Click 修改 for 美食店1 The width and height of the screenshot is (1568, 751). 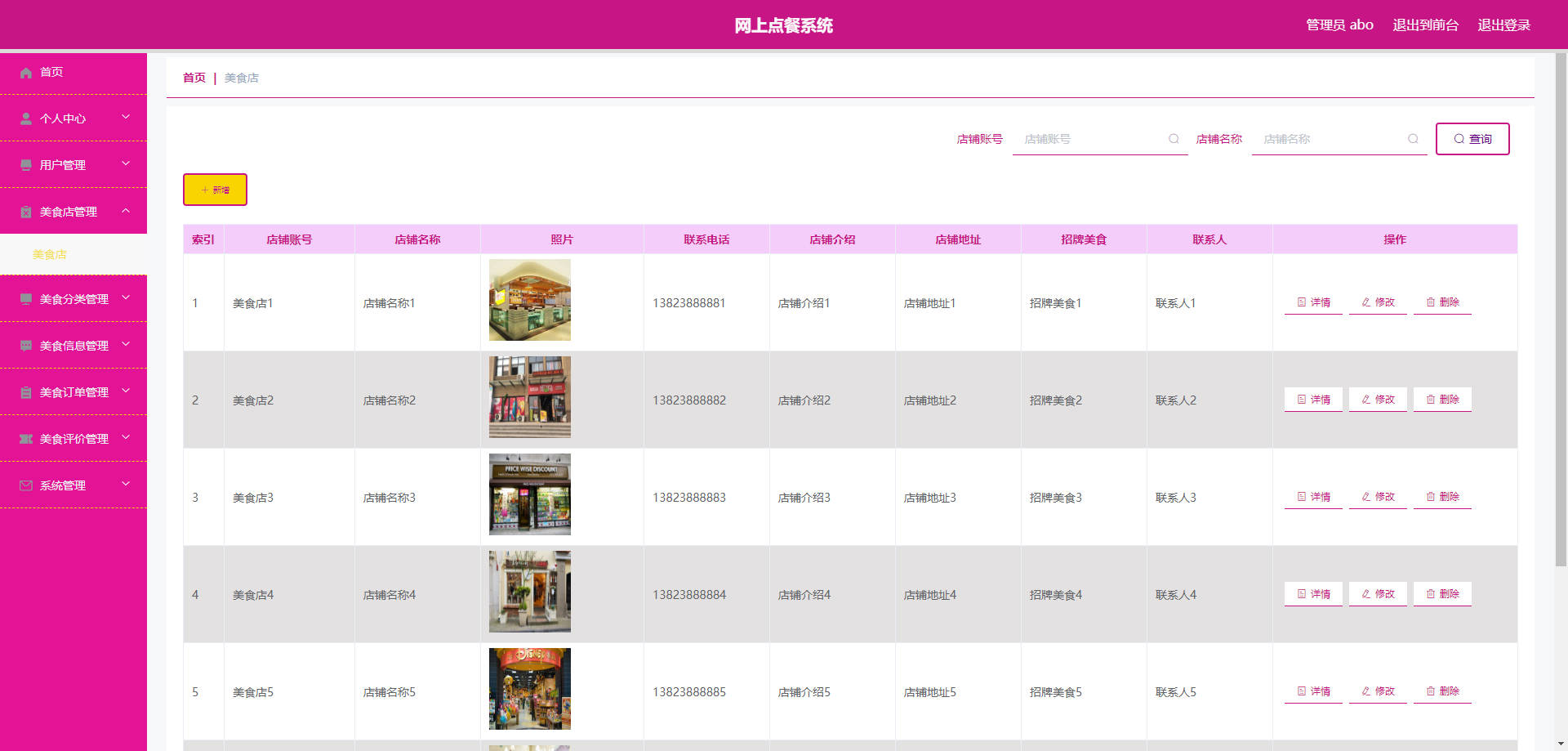click(x=1378, y=302)
